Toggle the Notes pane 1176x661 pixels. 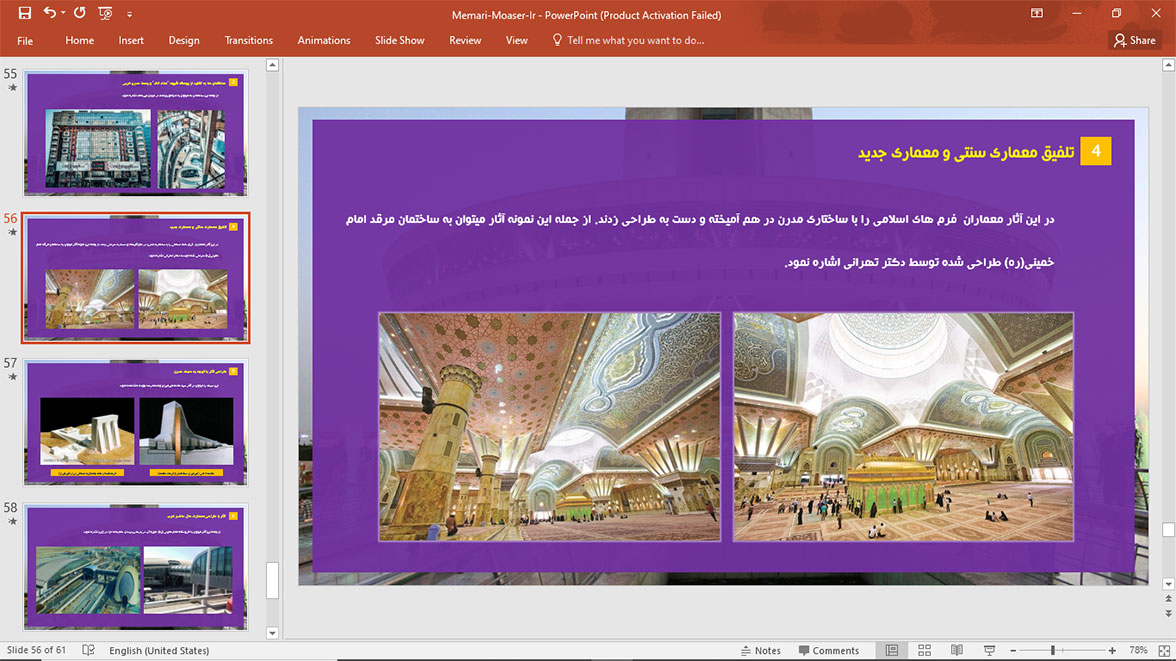click(x=759, y=650)
